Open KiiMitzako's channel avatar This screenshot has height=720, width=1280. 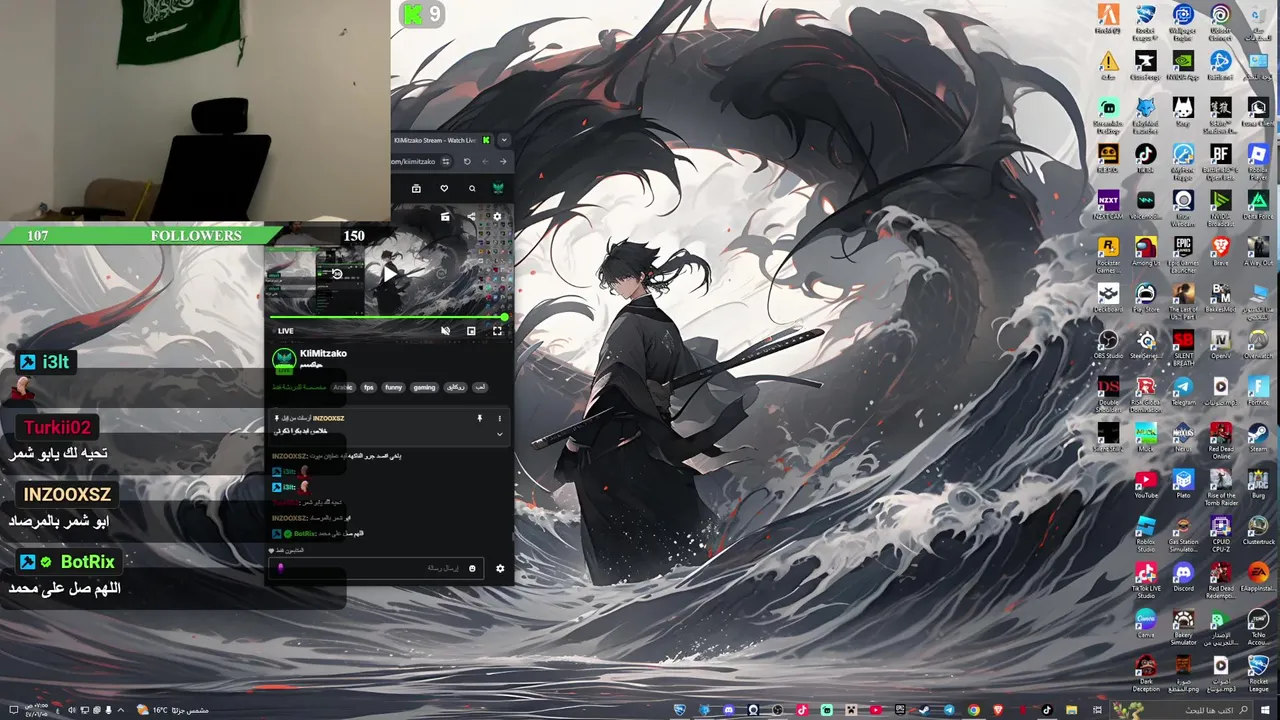coord(284,360)
